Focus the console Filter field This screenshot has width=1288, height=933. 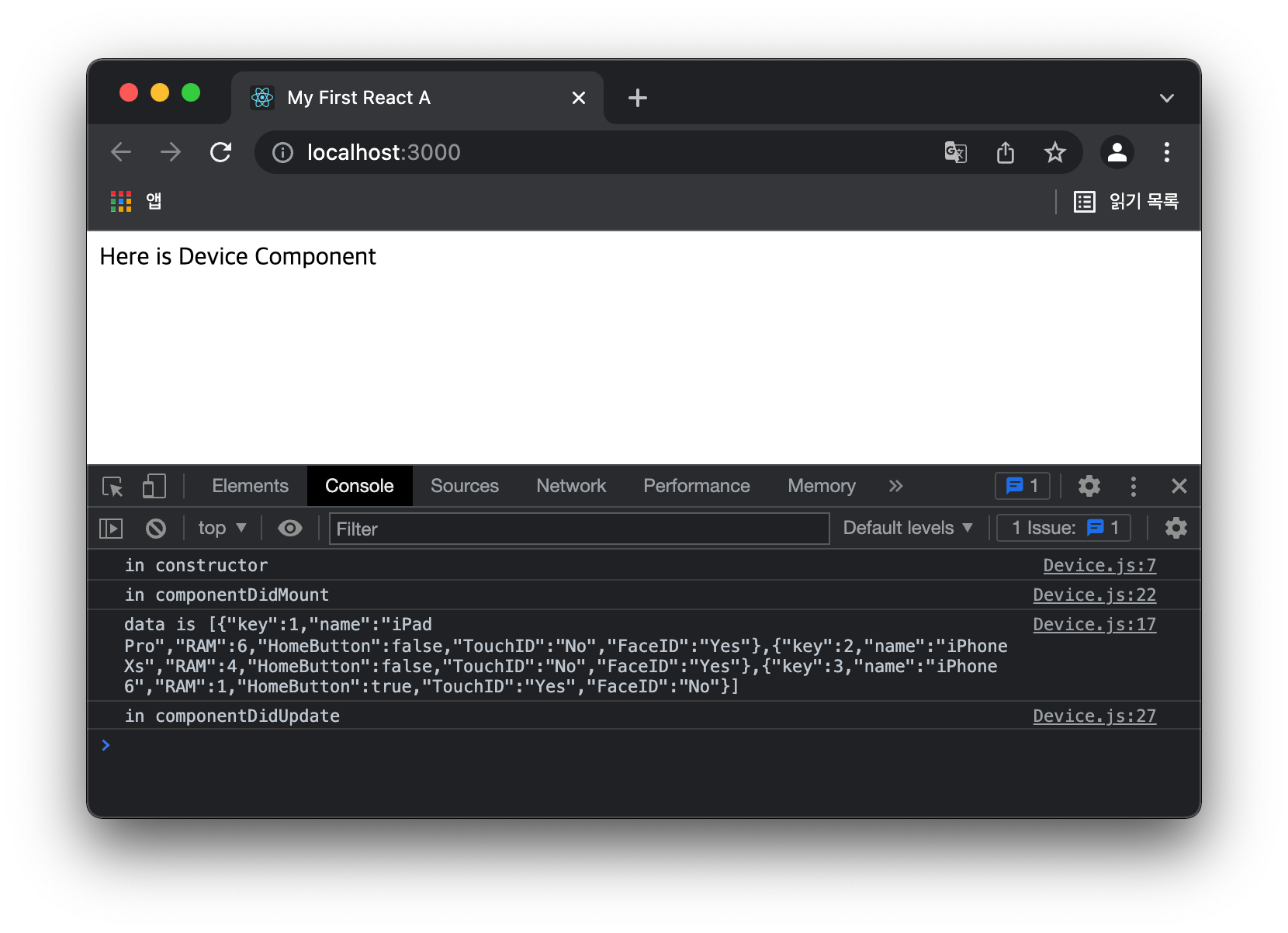[580, 529]
